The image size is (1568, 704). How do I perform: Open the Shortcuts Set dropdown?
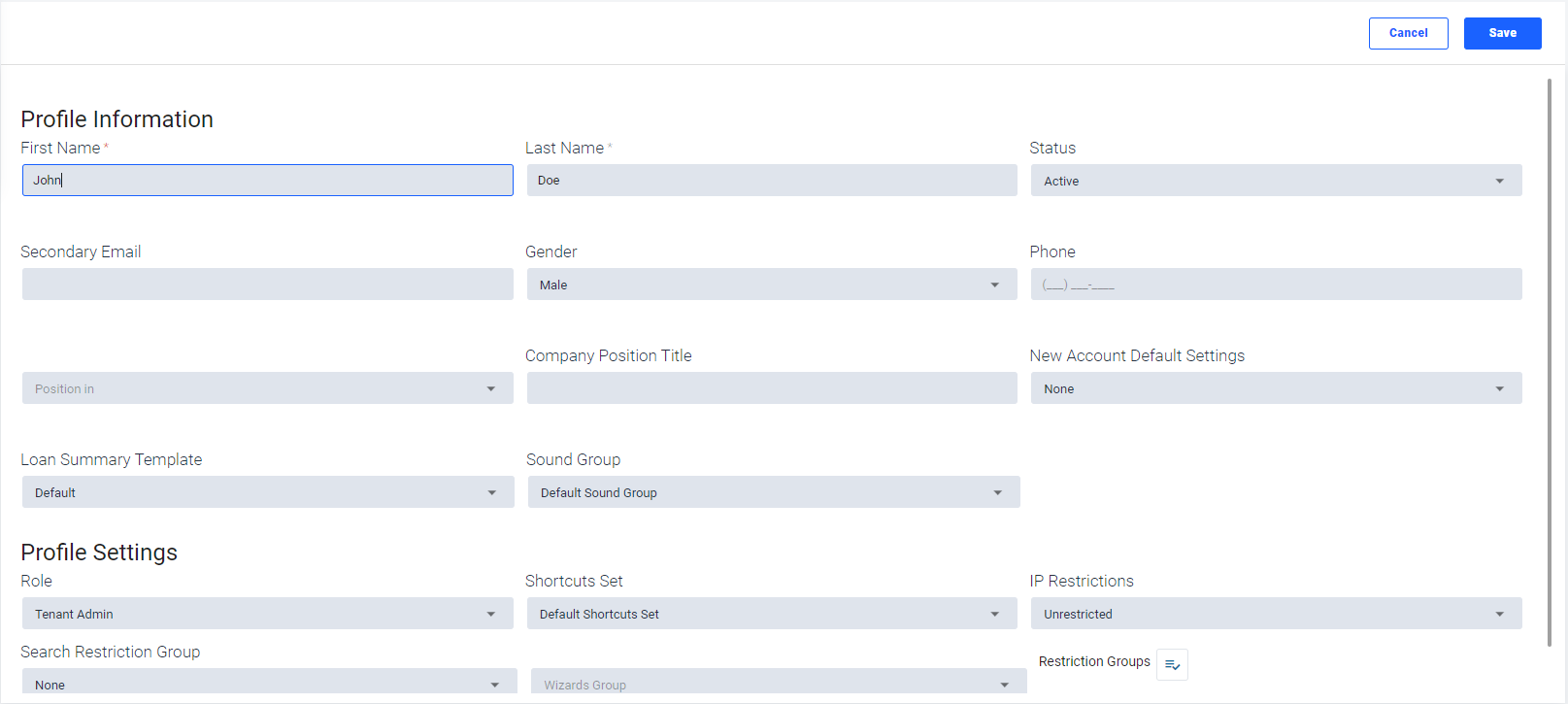pyautogui.click(x=772, y=614)
